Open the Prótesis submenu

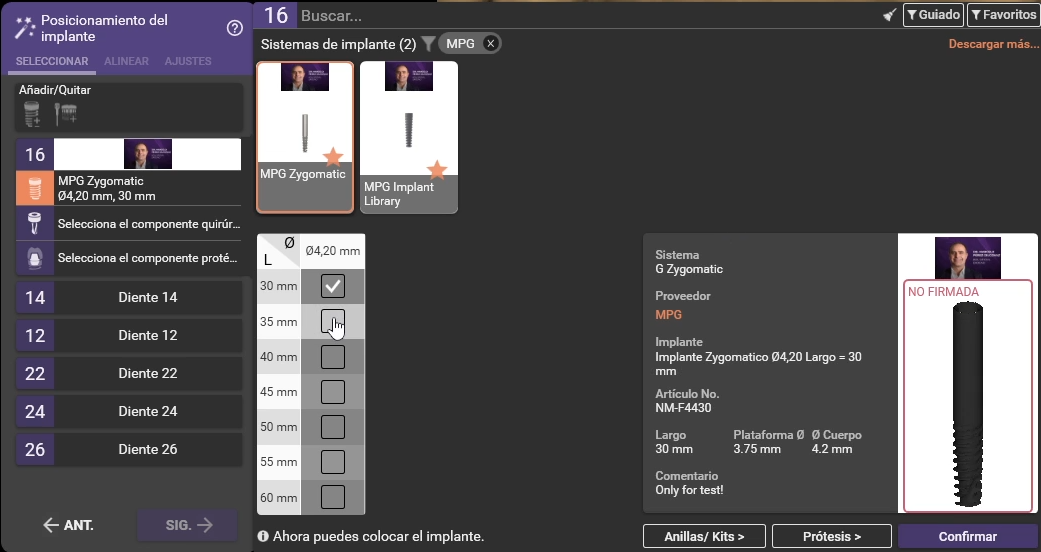click(x=831, y=537)
